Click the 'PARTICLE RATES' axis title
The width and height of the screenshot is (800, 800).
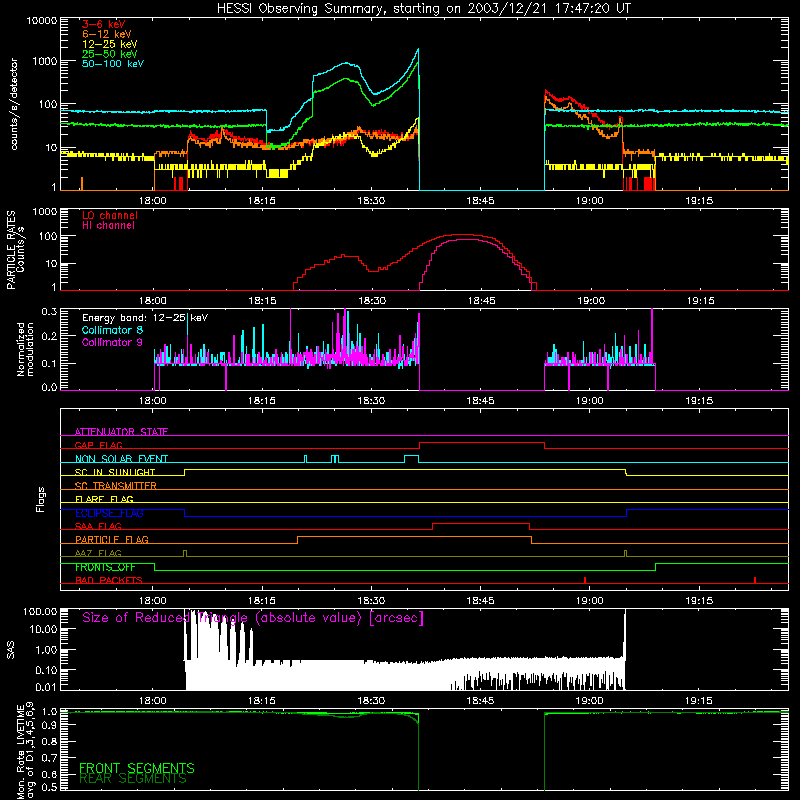coord(11,250)
